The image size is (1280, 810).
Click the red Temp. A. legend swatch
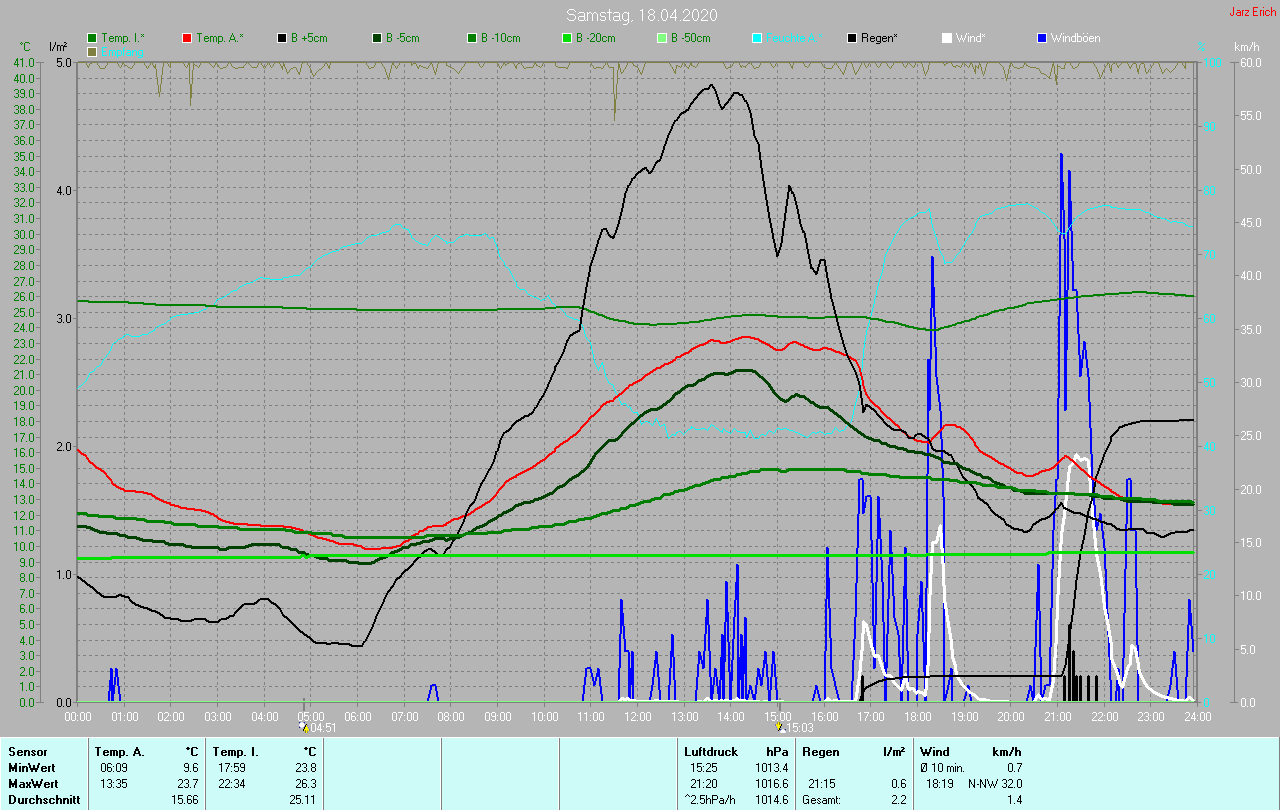coord(187,38)
